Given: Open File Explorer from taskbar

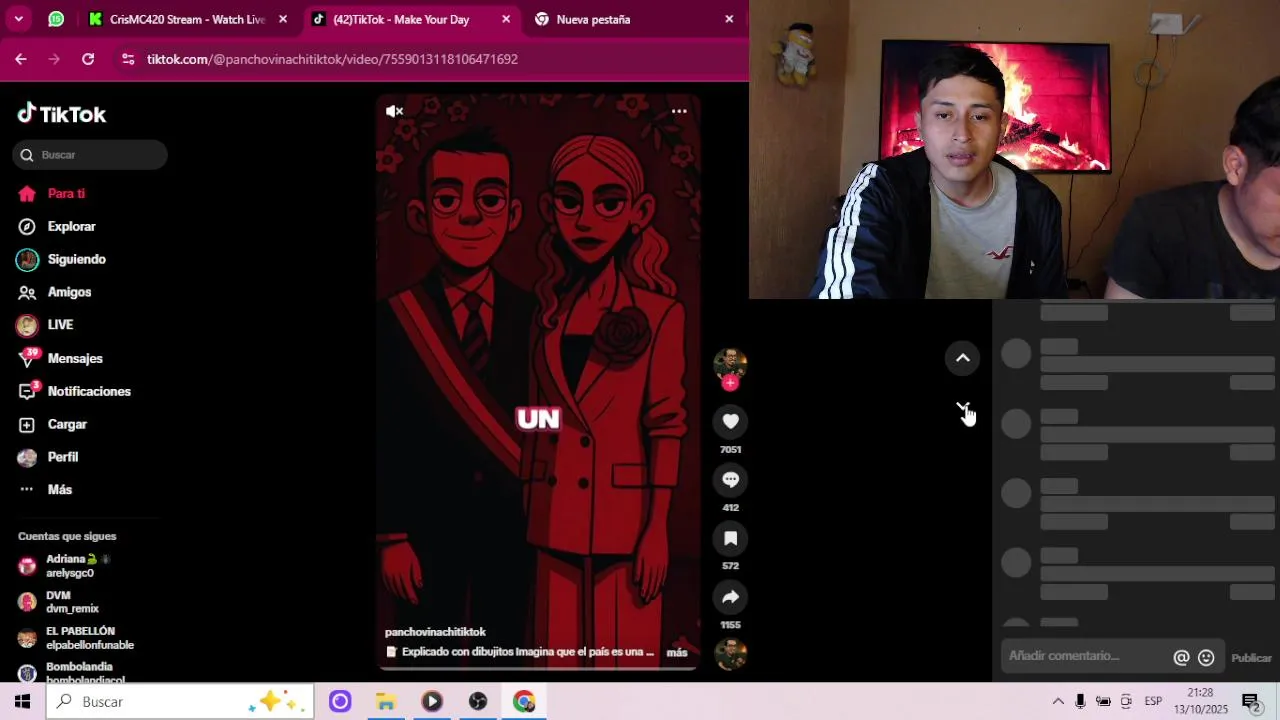Looking at the screenshot, I should 386,702.
